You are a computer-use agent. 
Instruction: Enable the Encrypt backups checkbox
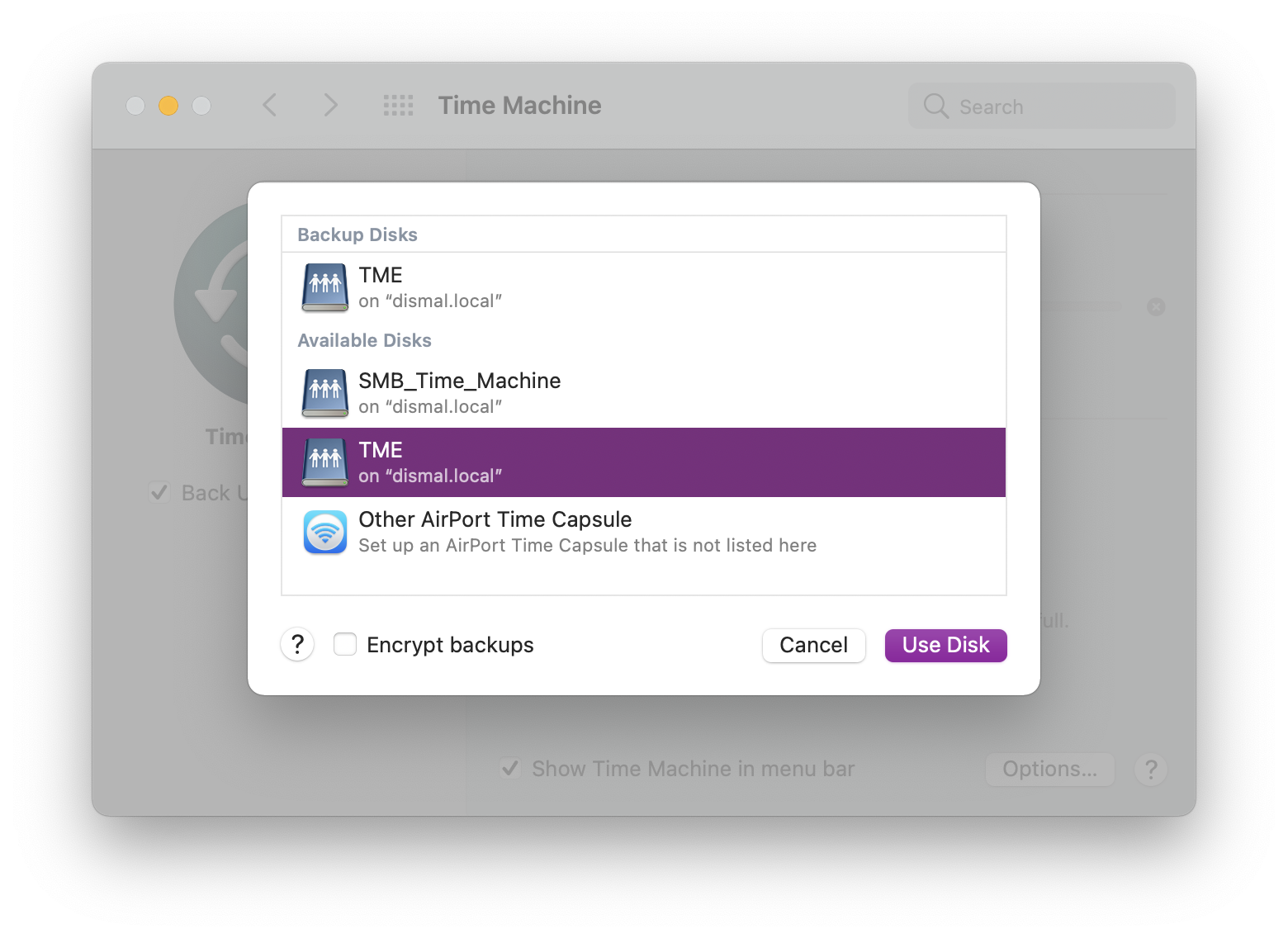[x=345, y=644]
